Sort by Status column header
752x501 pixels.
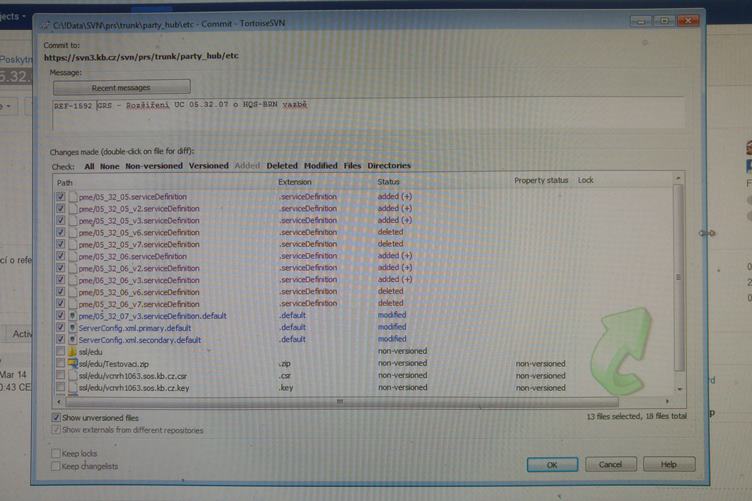(x=388, y=182)
